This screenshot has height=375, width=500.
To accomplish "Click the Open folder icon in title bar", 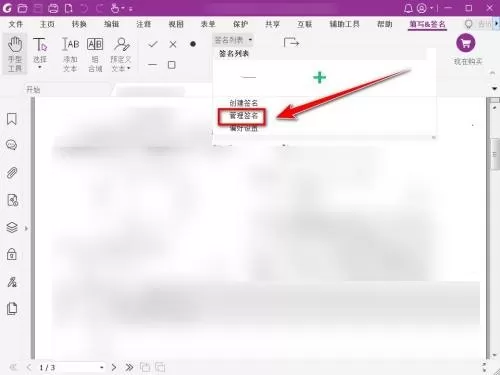I will (x=22, y=8).
